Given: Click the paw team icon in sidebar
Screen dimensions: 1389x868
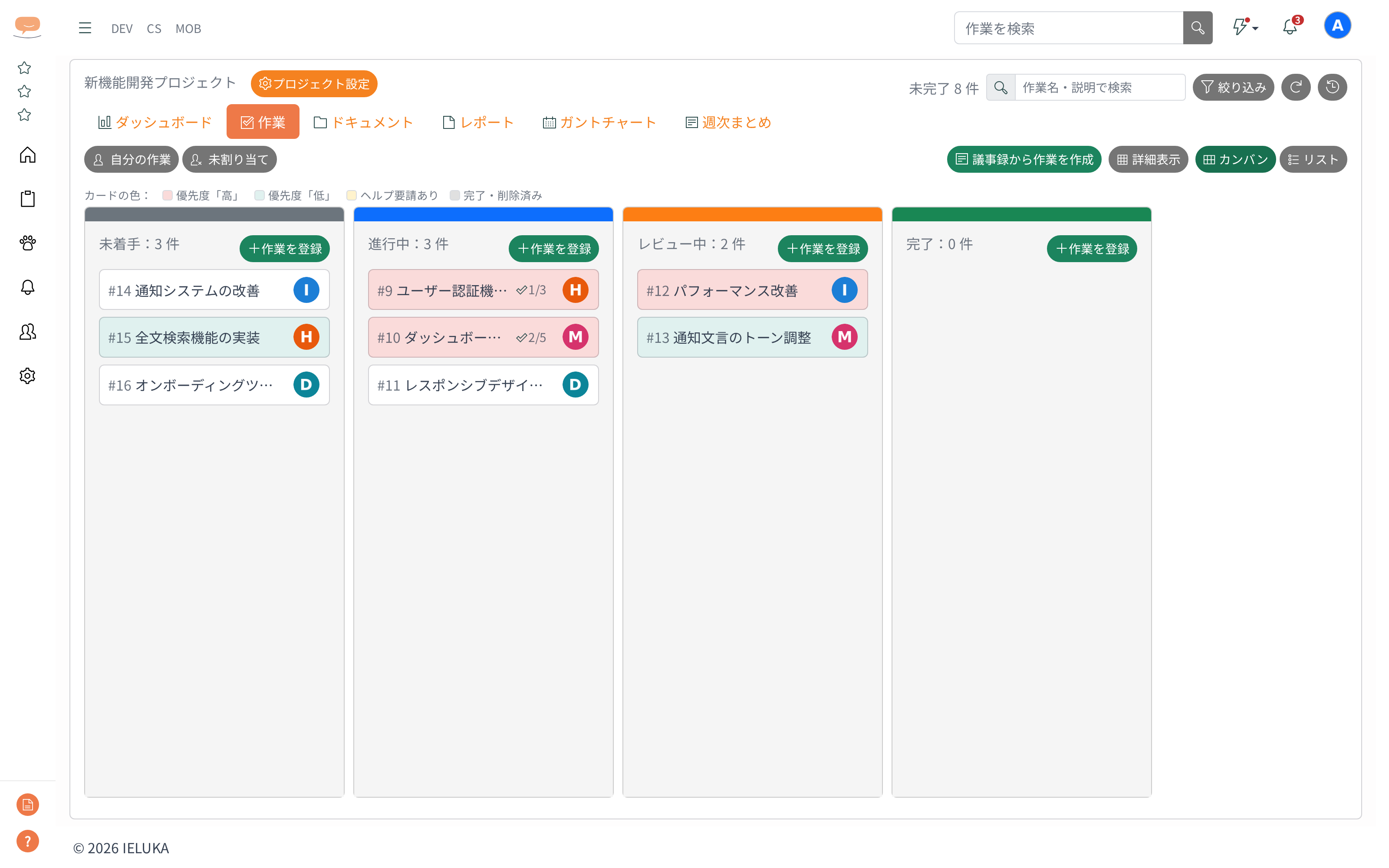Looking at the screenshot, I should tap(27, 243).
